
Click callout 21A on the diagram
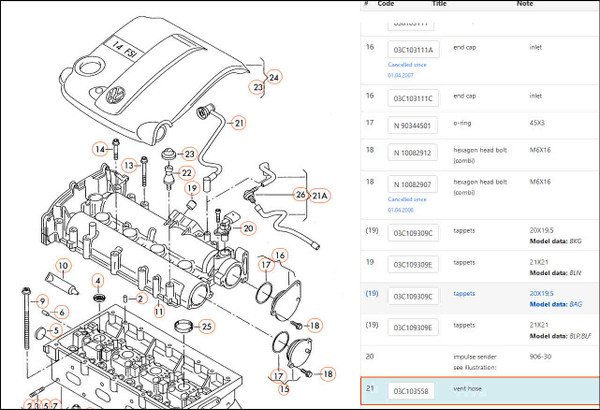coord(320,194)
